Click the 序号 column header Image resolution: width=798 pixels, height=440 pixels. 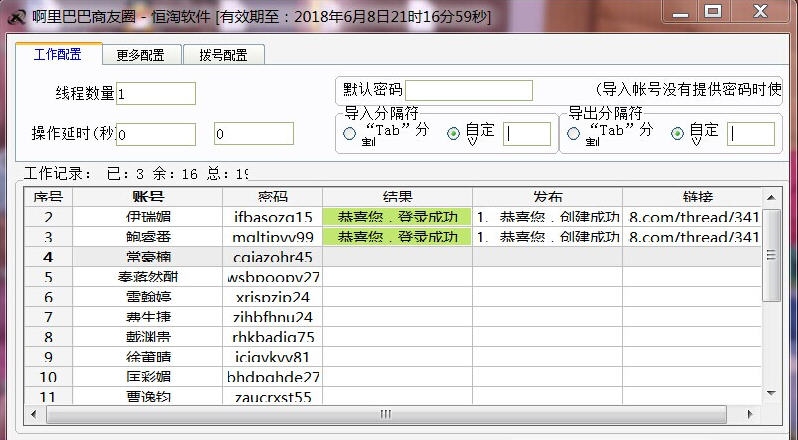pos(48,197)
